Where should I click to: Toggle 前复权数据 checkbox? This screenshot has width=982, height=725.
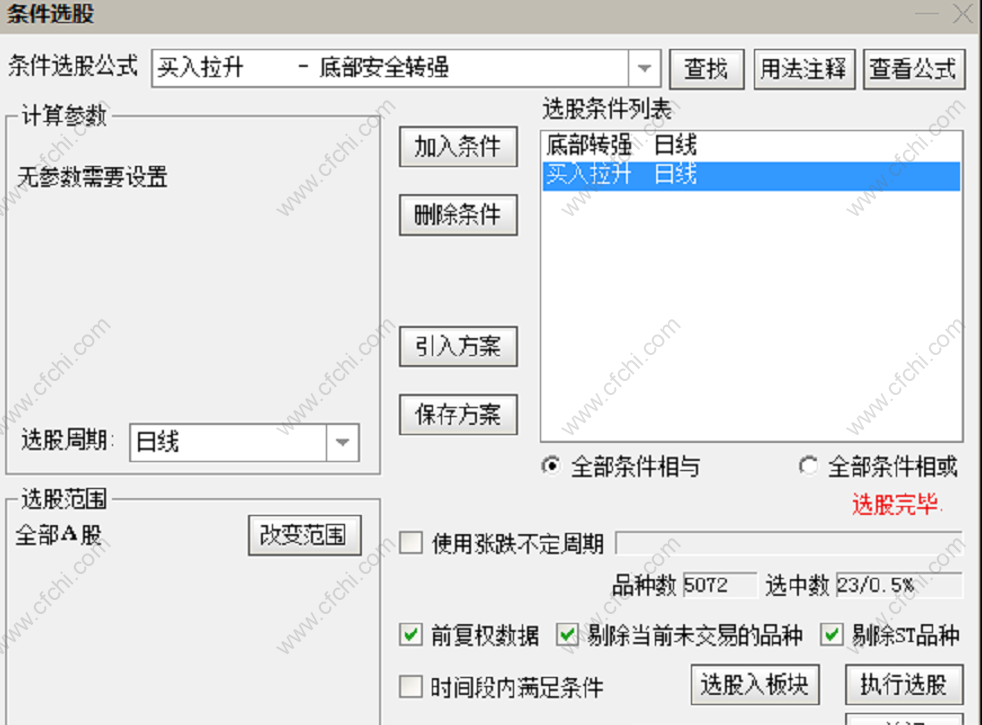(411, 635)
